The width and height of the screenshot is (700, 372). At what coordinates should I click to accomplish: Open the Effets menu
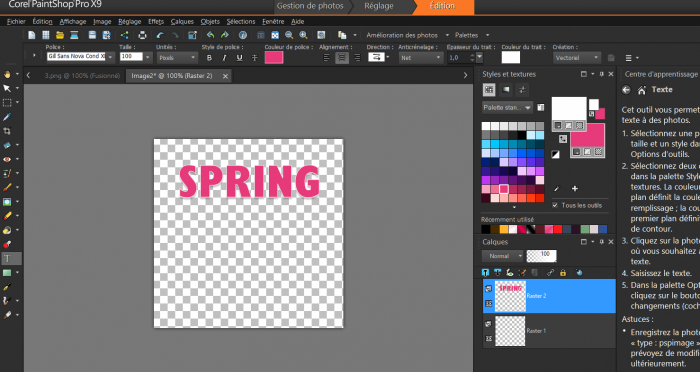(156, 21)
